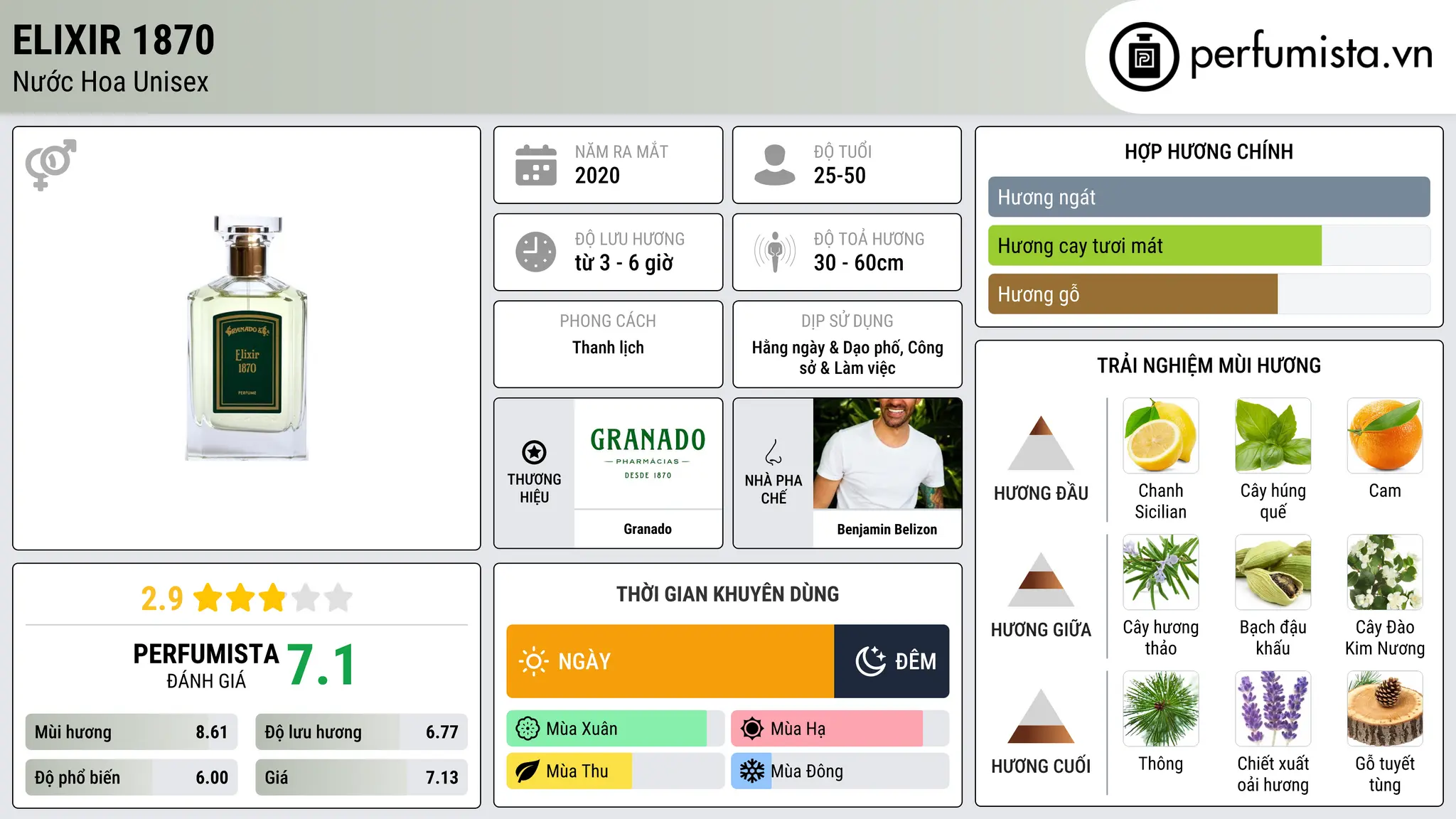Click the Mùi hương 8.61 score bar
Viewport: 1456px width, 819px height.
pos(131,732)
